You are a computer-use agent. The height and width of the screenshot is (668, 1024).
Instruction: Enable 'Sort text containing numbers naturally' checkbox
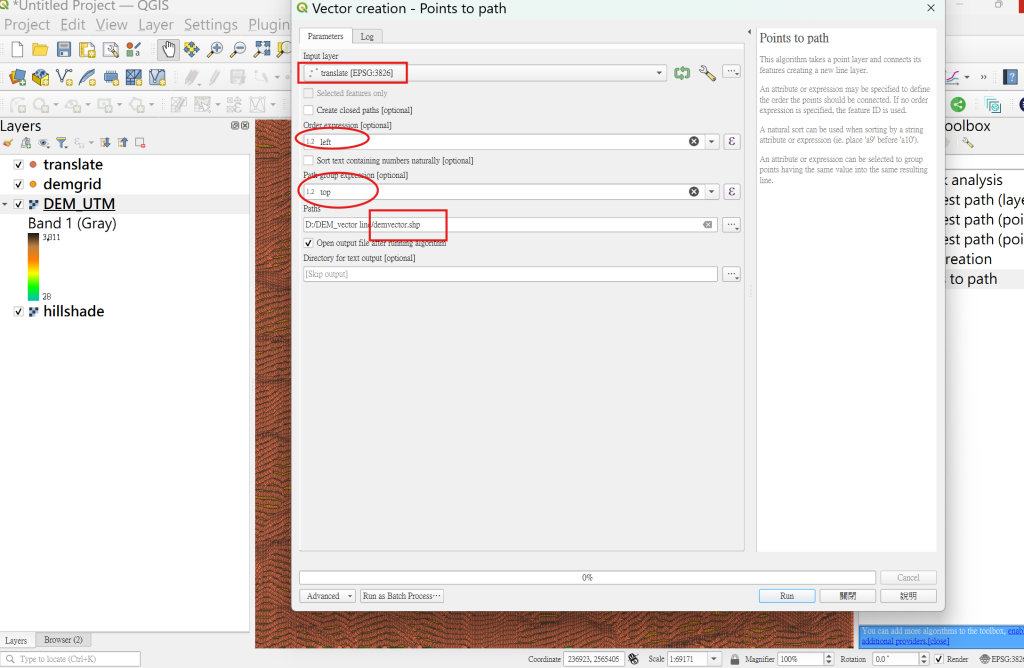point(308,160)
